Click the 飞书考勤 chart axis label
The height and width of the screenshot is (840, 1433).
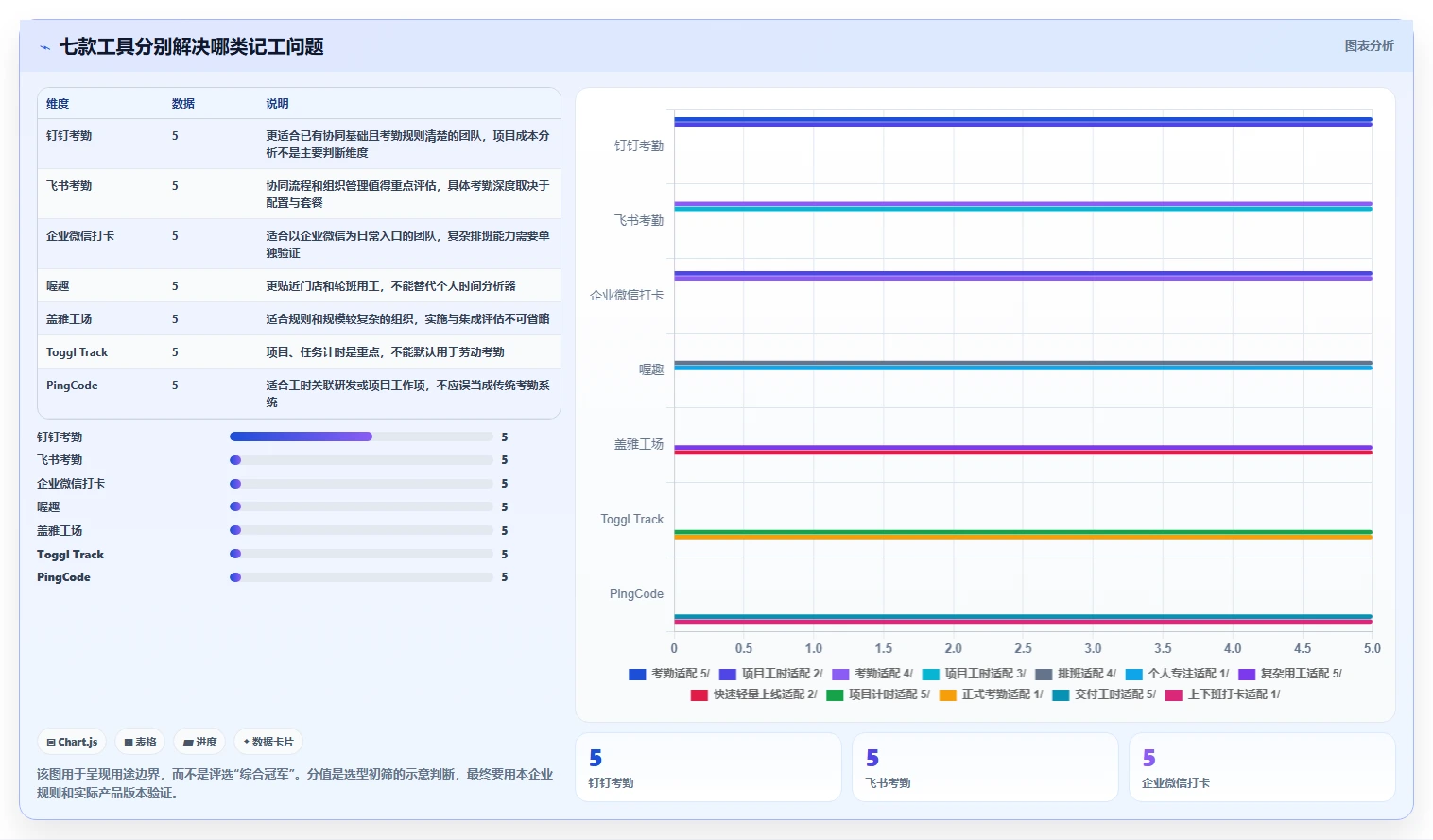pos(639,221)
